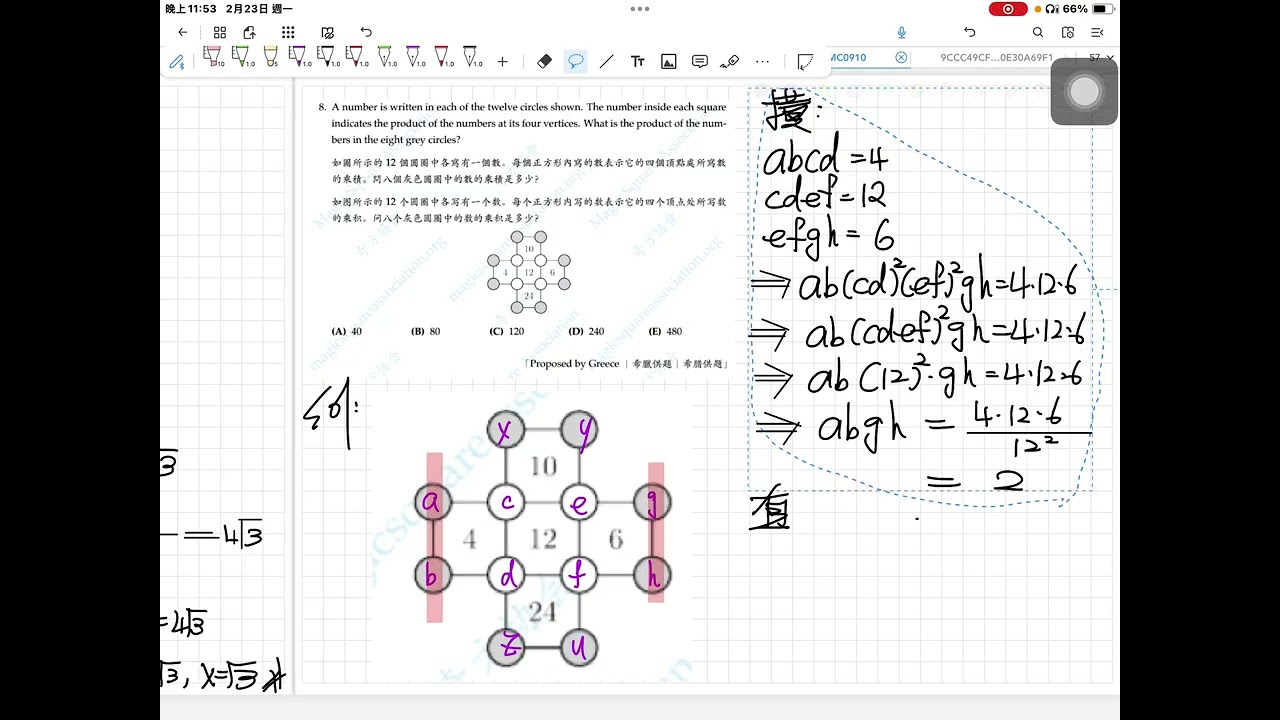Toggle the read-only mode book icon
This screenshot has height=720, width=1280.
(x=328, y=33)
